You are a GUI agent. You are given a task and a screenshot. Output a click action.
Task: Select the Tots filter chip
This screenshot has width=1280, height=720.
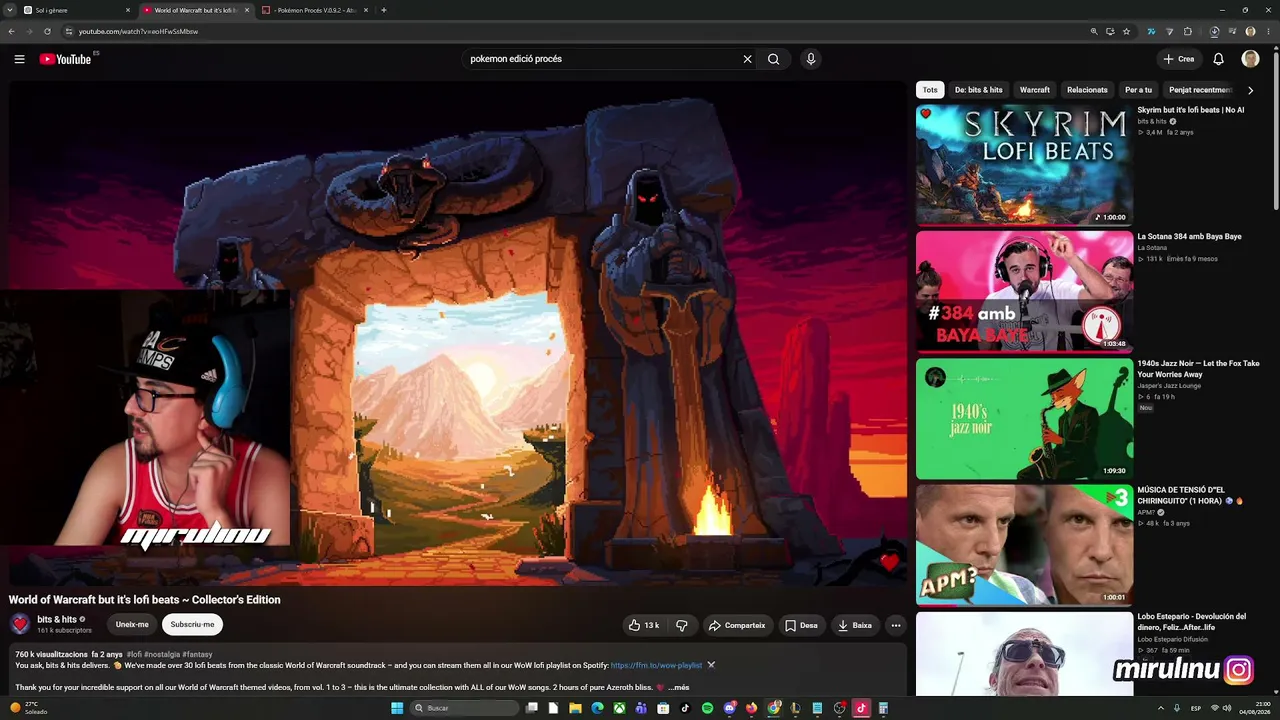[930, 90]
